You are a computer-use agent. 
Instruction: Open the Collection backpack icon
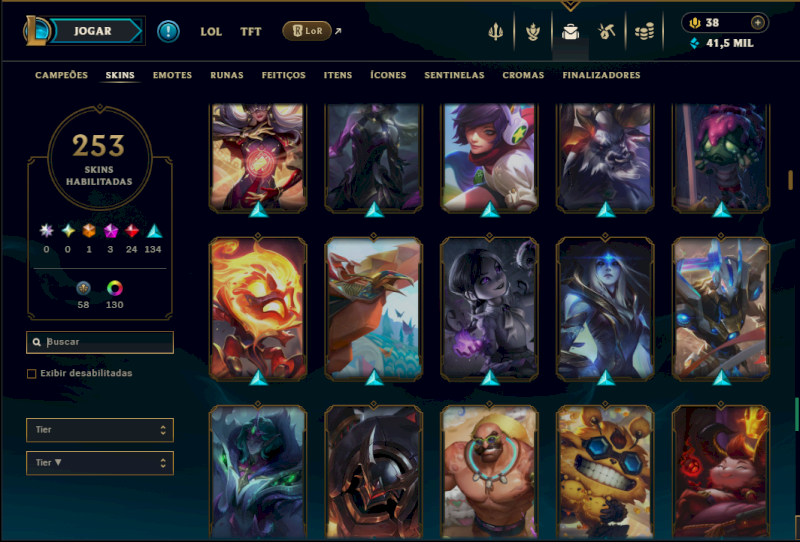tap(570, 32)
